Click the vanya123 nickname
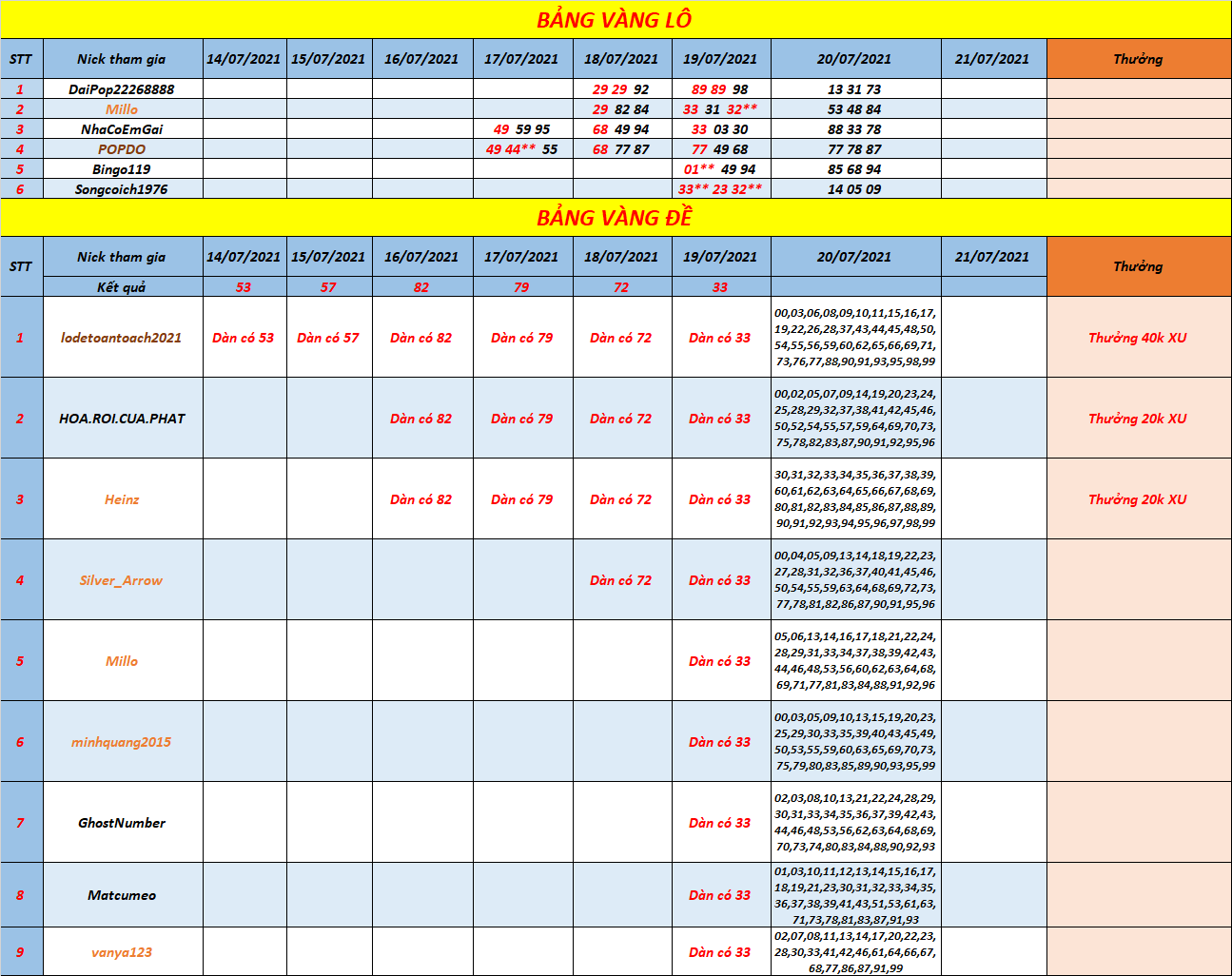This screenshot has height=976, width=1232. click(122, 952)
